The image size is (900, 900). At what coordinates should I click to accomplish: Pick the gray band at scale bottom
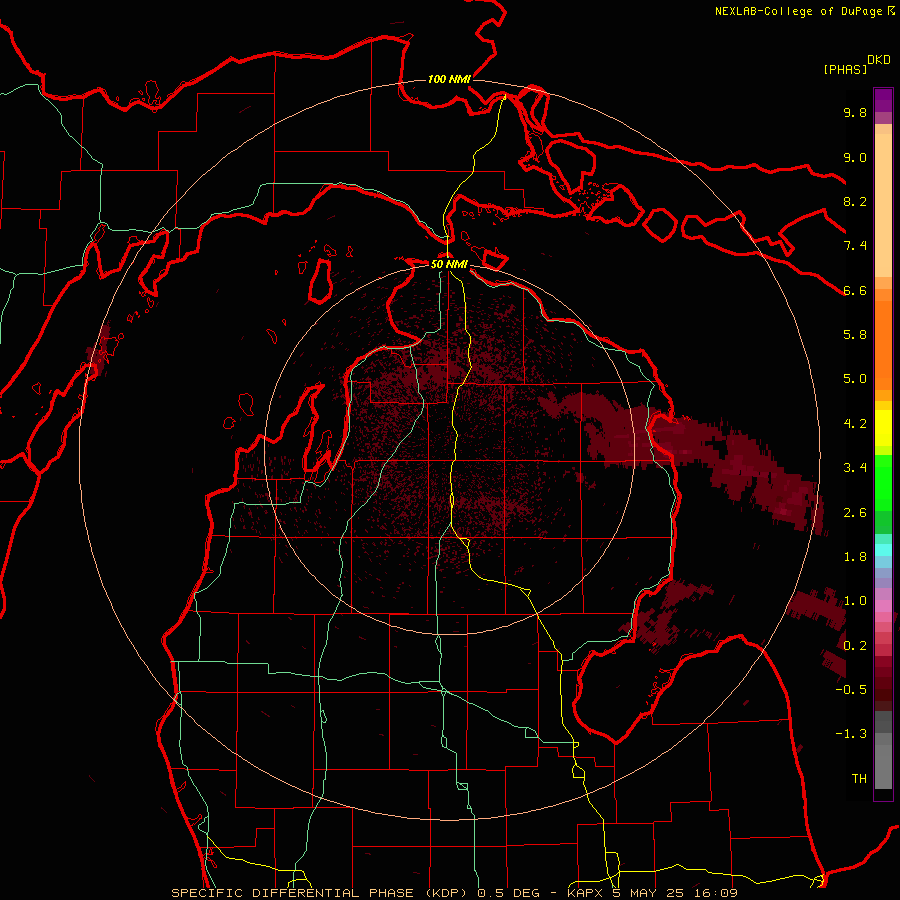click(883, 767)
